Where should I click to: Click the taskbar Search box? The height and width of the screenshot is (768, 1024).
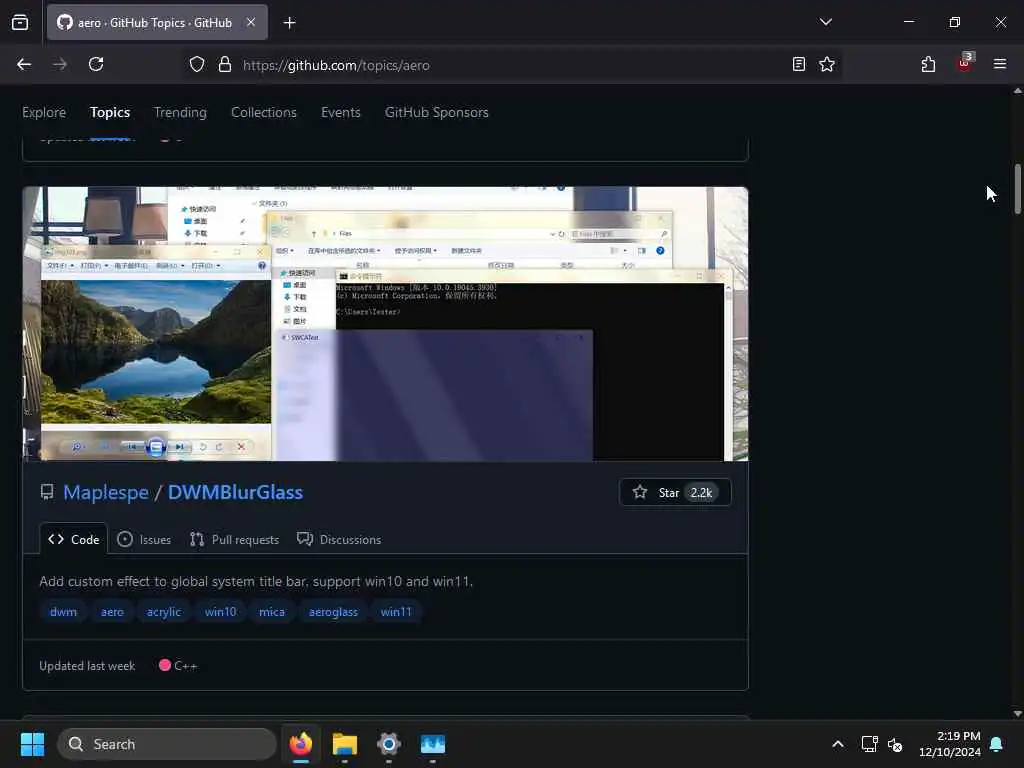[x=167, y=744]
